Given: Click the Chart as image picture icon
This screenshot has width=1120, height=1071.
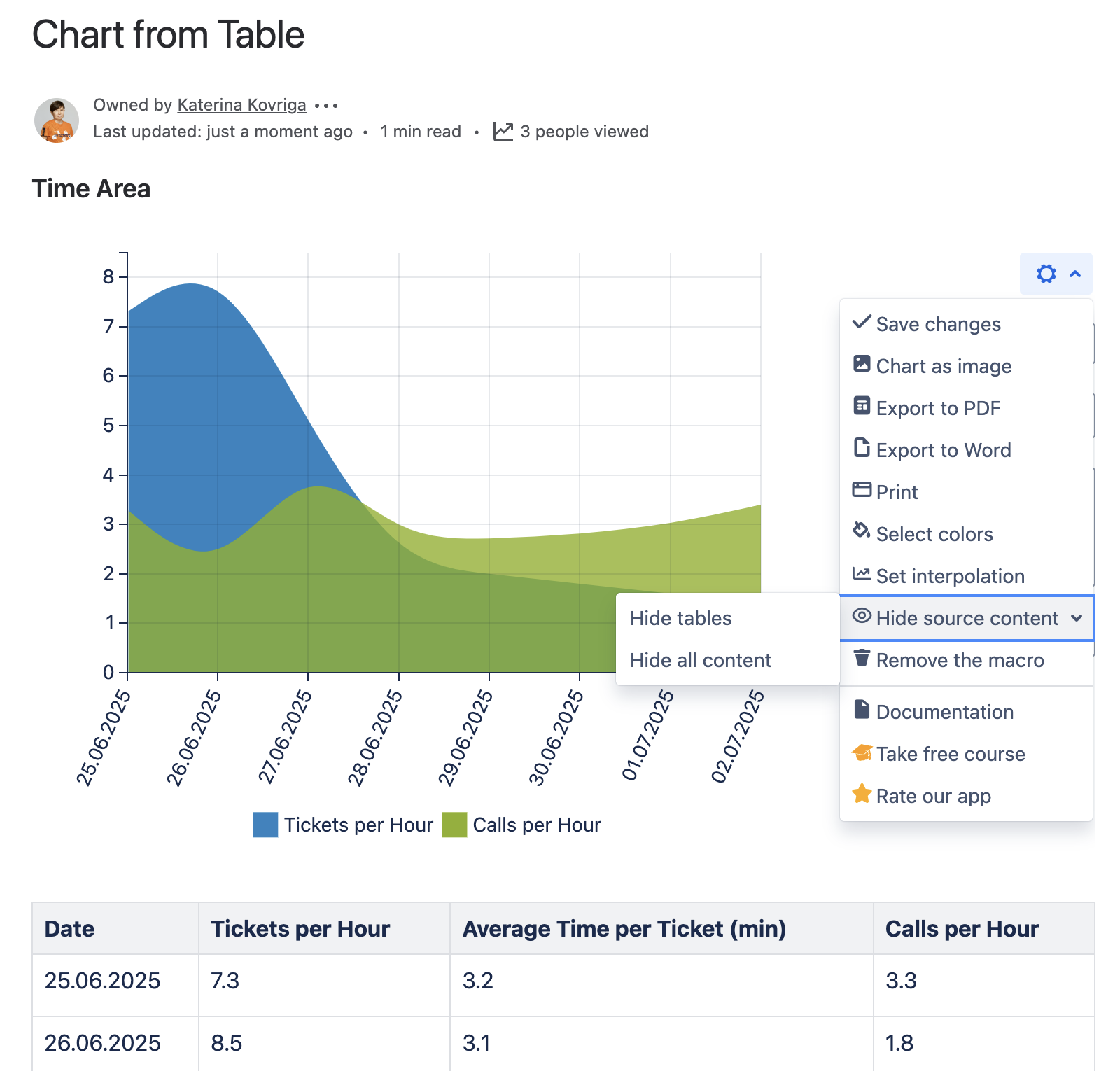Looking at the screenshot, I should 862,365.
